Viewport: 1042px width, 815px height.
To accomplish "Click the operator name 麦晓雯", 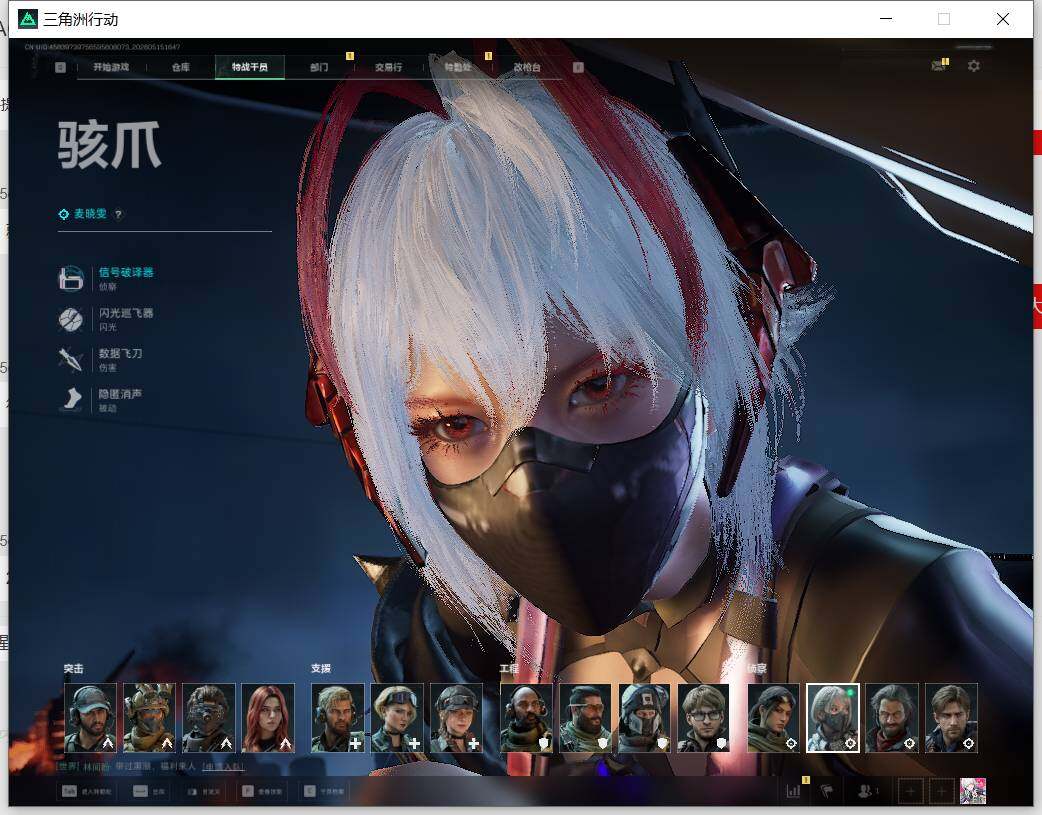I will [x=90, y=213].
